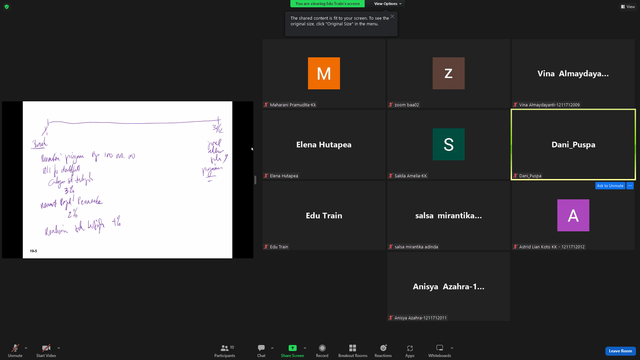Select Astrid Lian Koto participant tile
640x360 pixels.
click(x=573, y=216)
